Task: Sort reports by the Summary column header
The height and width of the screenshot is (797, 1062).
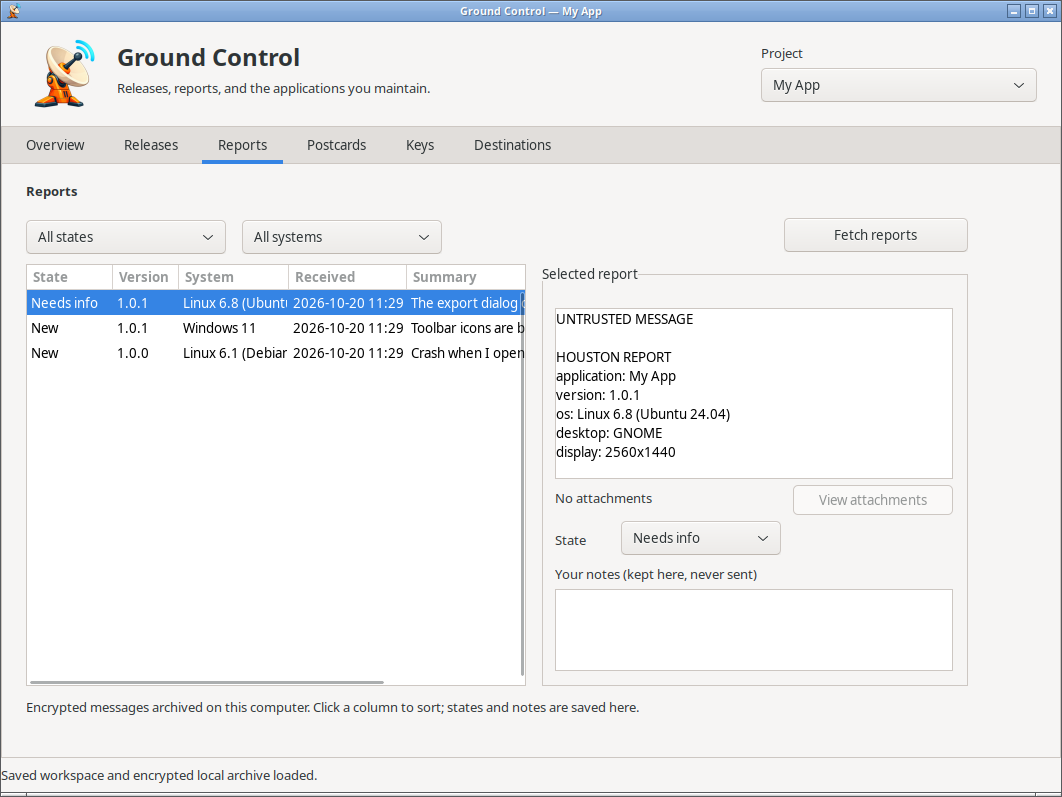Action: coord(465,277)
